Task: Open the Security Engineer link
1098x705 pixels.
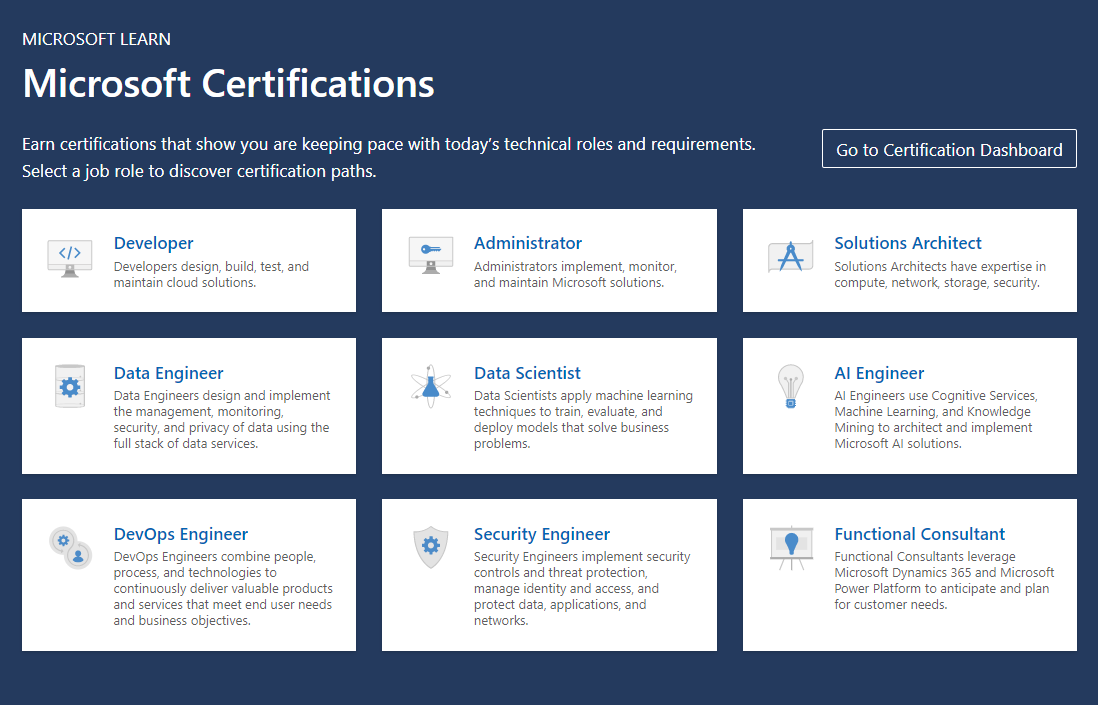Action: (541, 534)
